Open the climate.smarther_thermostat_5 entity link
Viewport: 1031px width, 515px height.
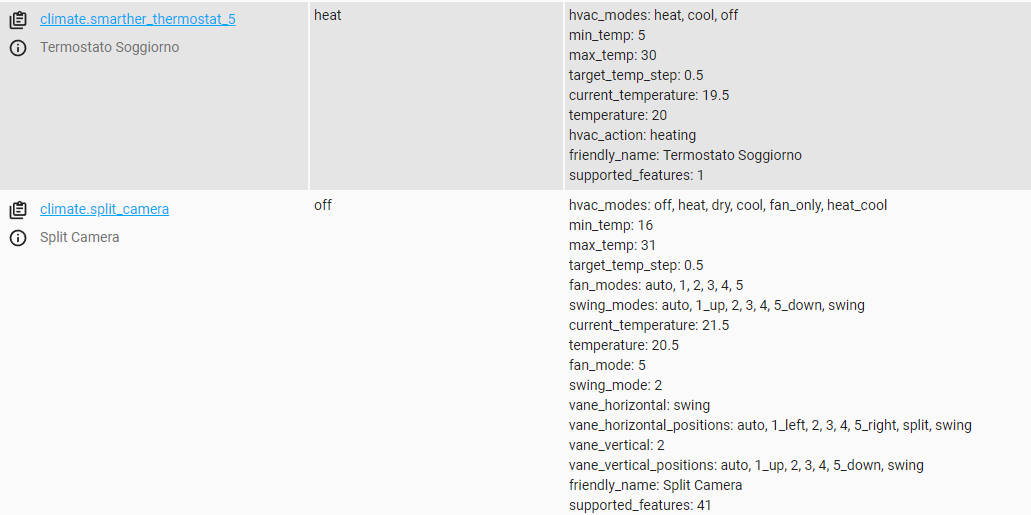point(137,19)
